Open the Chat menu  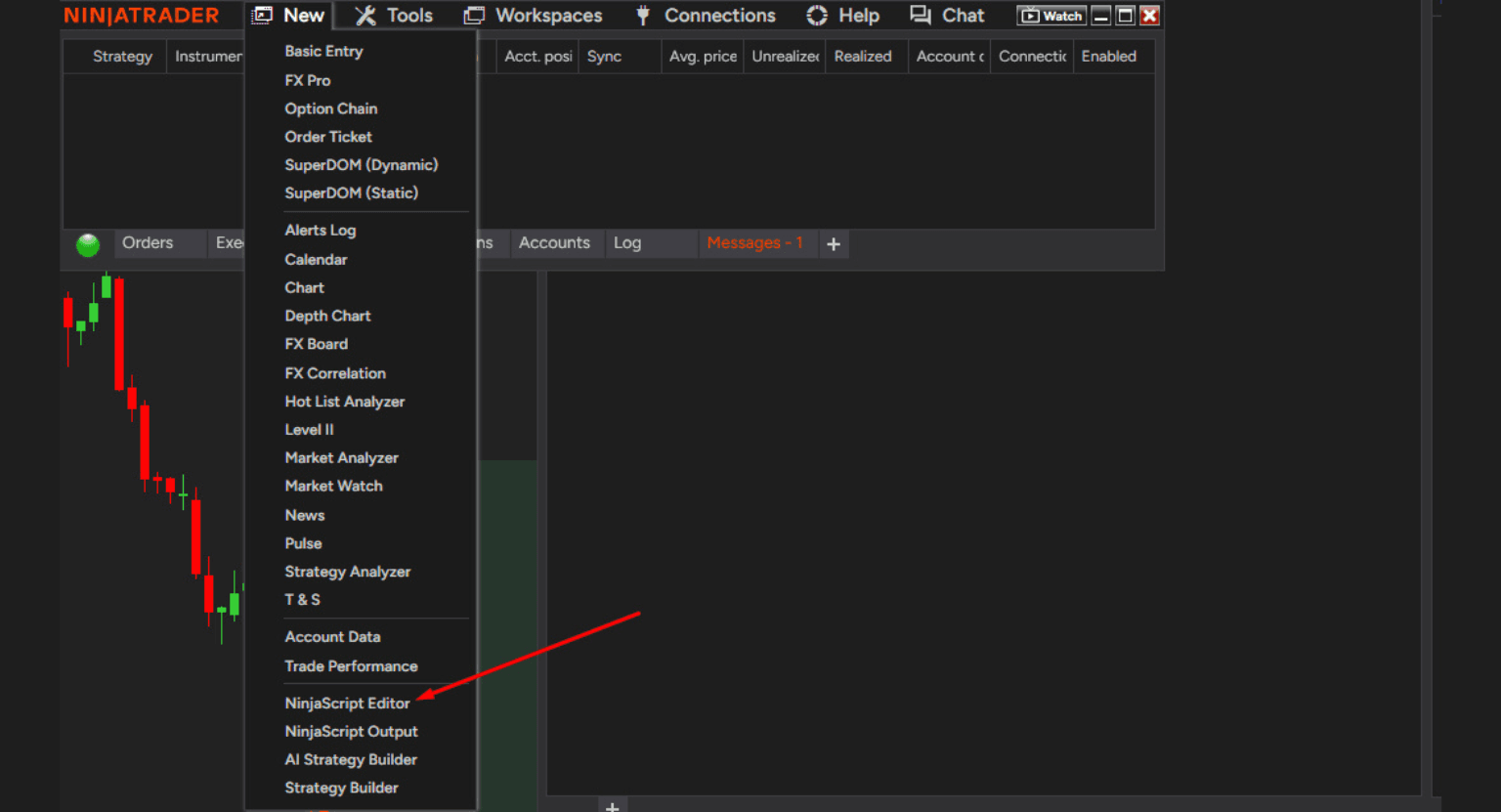click(947, 16)
